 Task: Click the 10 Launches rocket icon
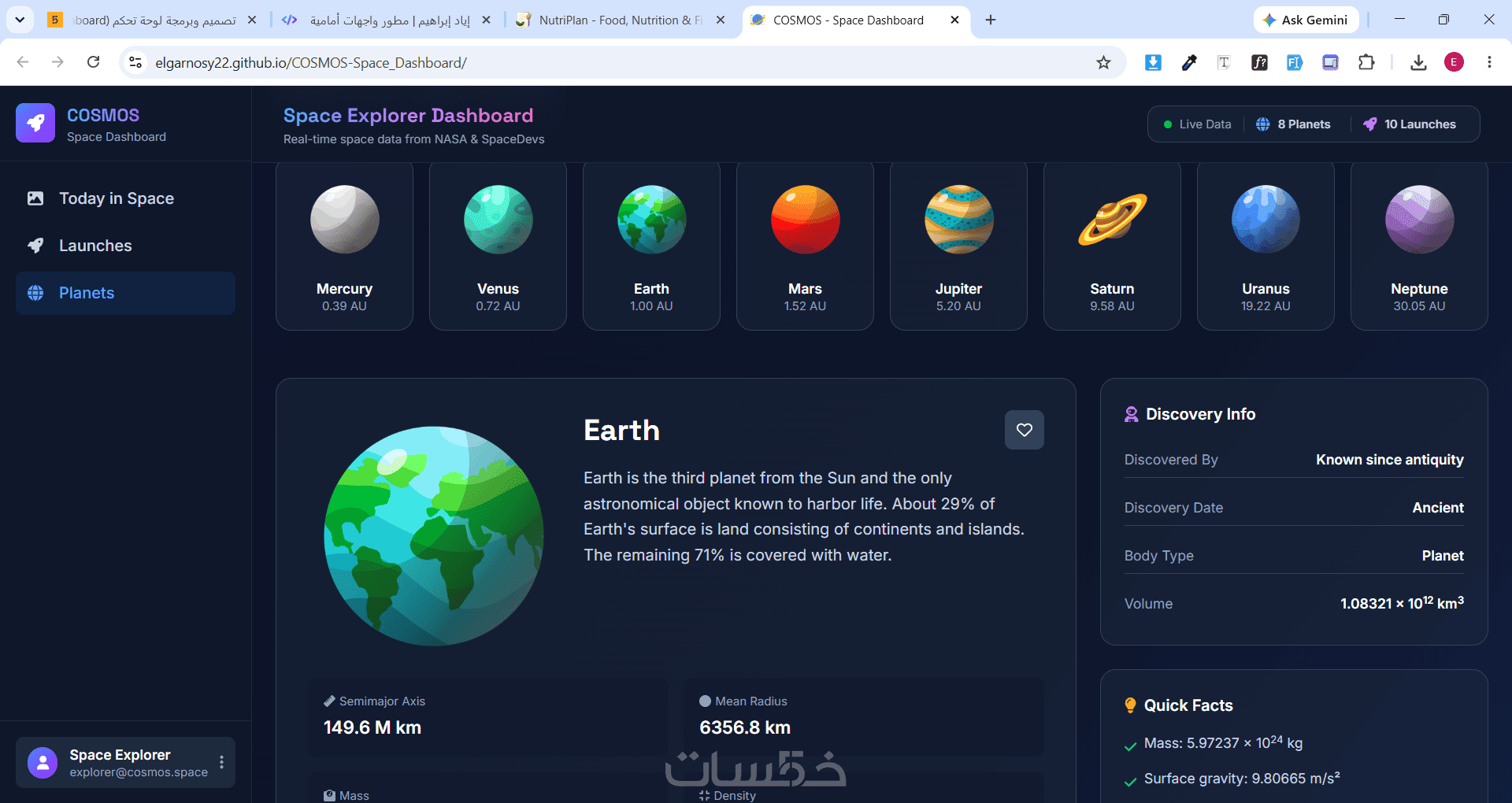(x=1370, y=124)
